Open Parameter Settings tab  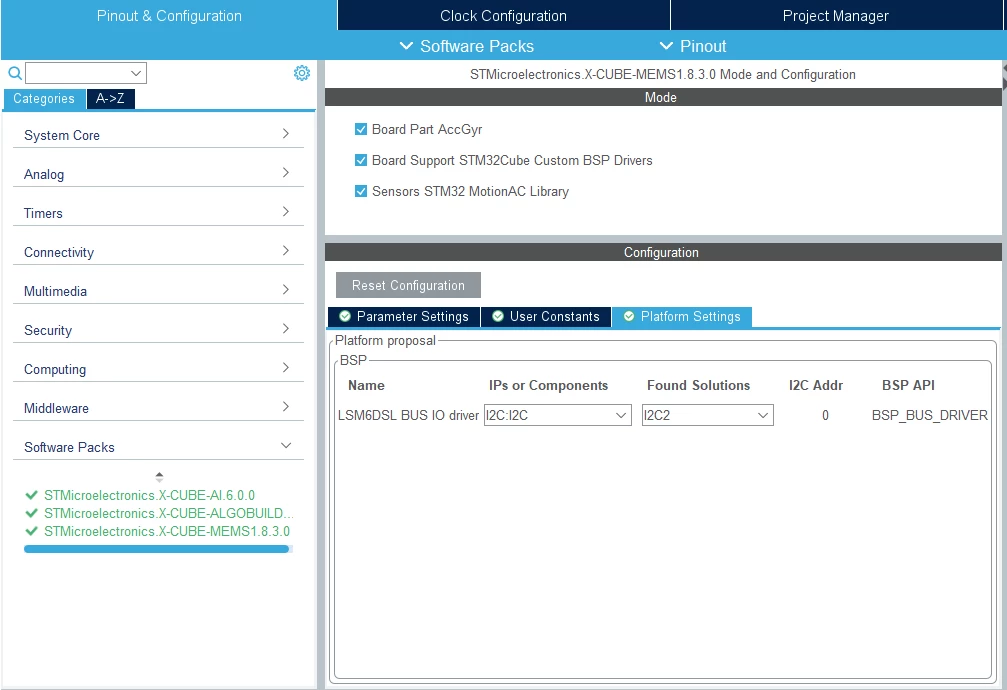pyautogui.click(x=404, y=317)
